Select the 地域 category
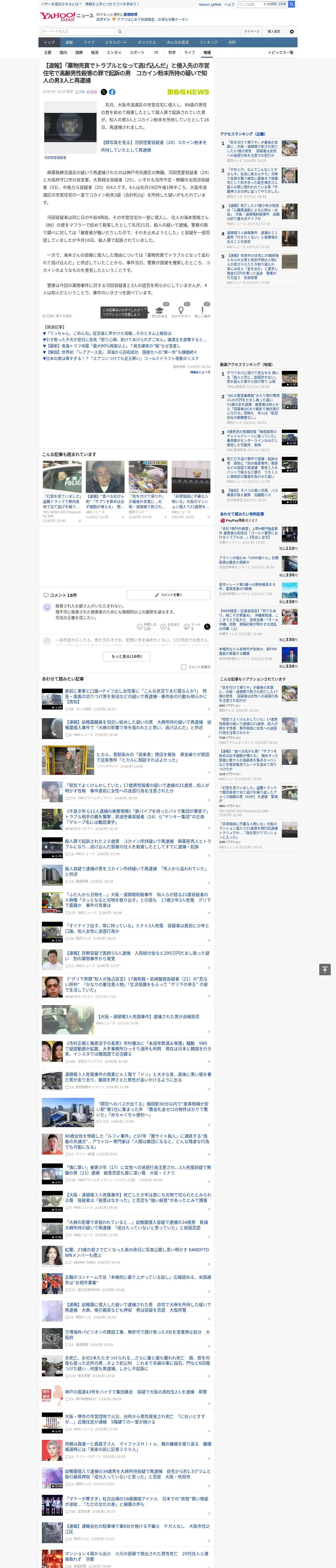This screenshot has height=1568, width=336. point(207,52)
